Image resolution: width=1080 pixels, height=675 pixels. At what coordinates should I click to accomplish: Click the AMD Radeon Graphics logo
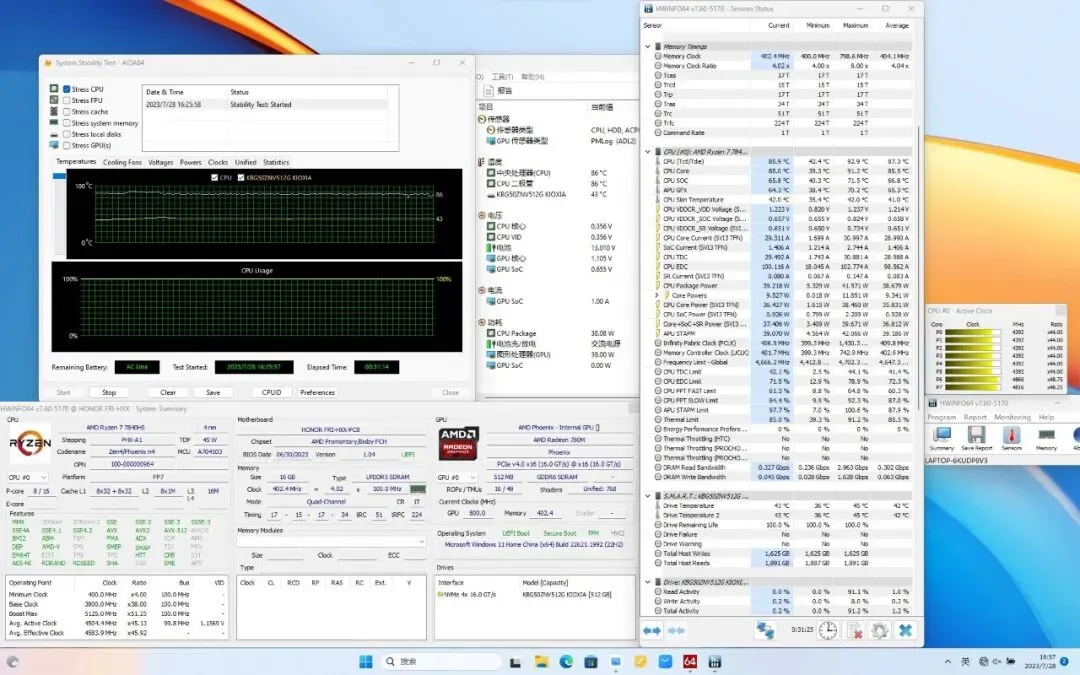[459, 444]
